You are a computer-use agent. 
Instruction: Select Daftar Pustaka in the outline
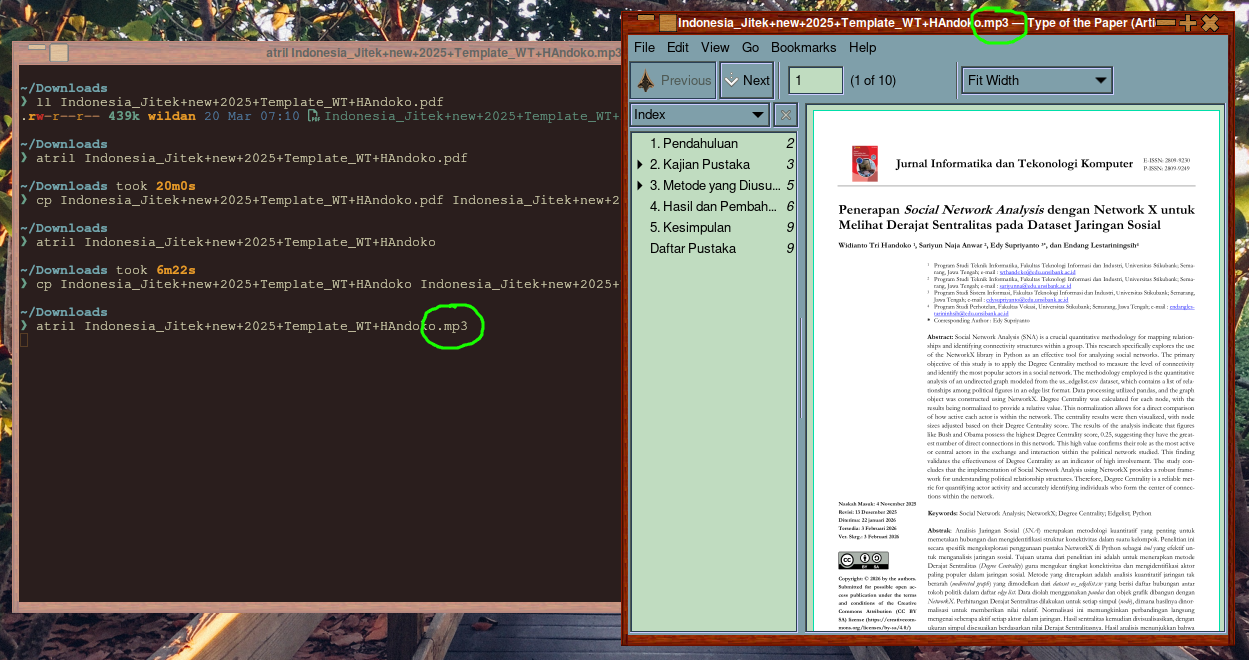[692, 249]
